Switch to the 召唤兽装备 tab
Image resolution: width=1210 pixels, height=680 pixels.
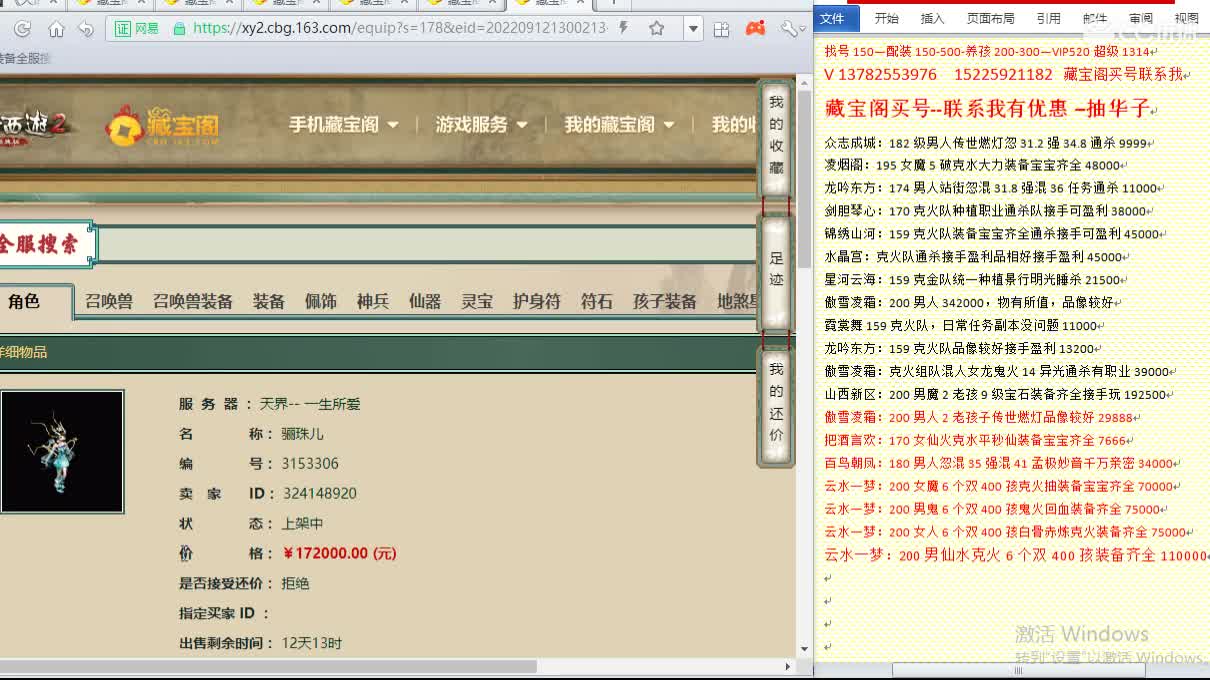pos(193,301)
